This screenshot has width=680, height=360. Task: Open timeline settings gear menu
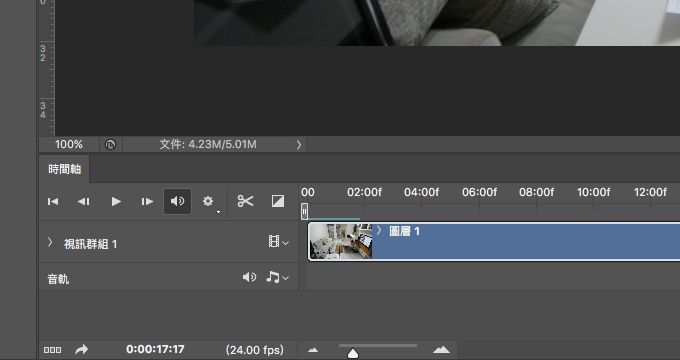coord(208,201)
